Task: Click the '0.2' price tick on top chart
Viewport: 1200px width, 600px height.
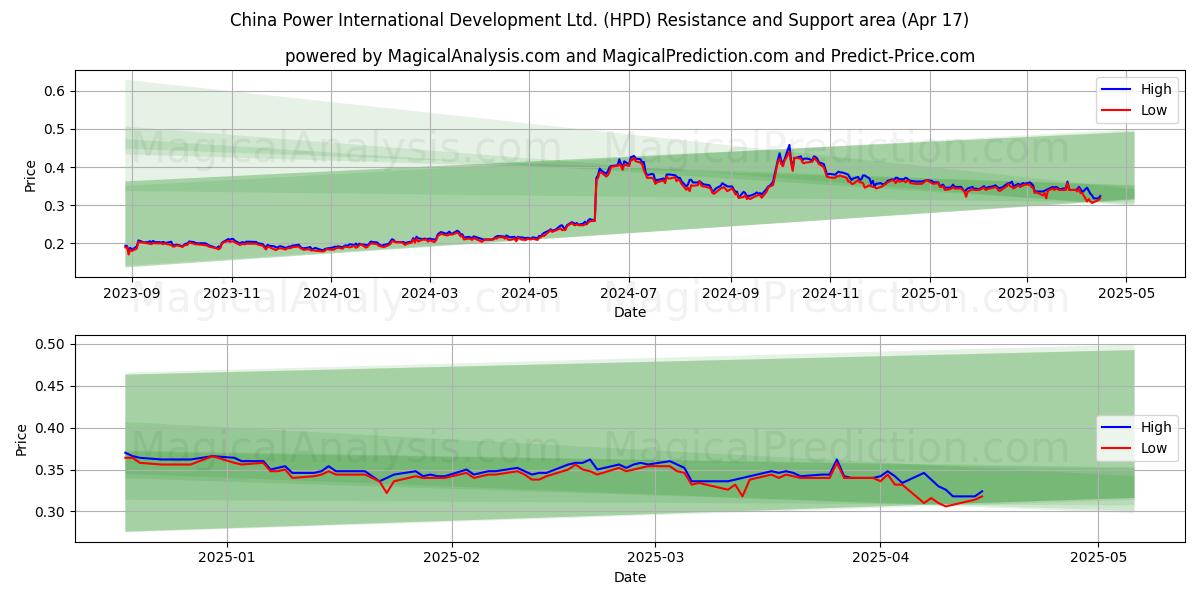Action: pyautogui.click(x=57, y=244)
